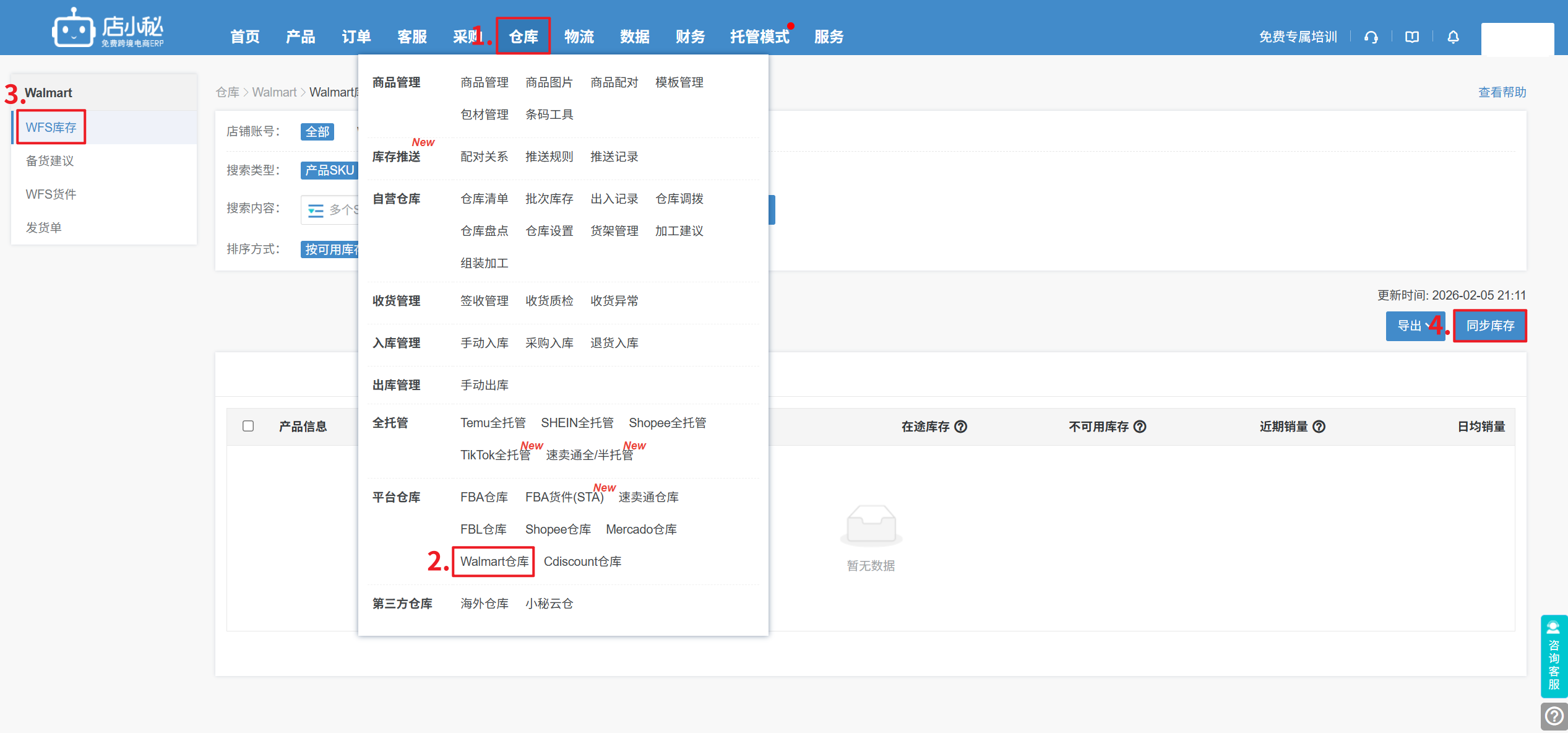Tick the select-all checkbox beside 产品信息
Image resolution: width=1568 pixels, height=733 pixels.
click(248, 426)
